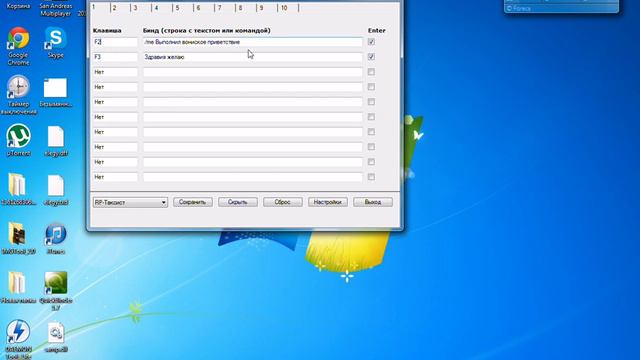Click the Клавиша column header

107,30
